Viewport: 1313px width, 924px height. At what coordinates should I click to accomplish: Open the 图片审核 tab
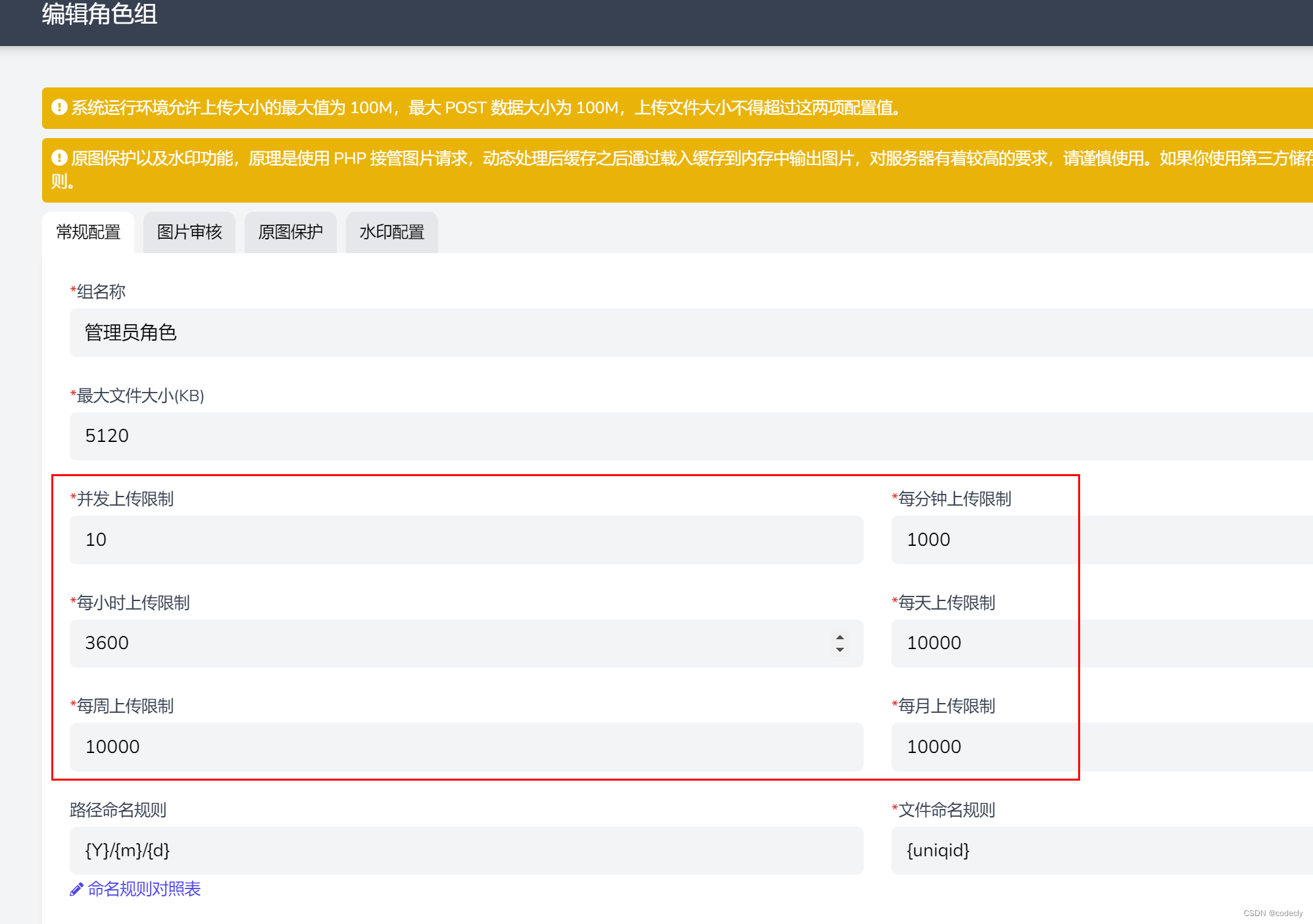[x=189, y=232]
